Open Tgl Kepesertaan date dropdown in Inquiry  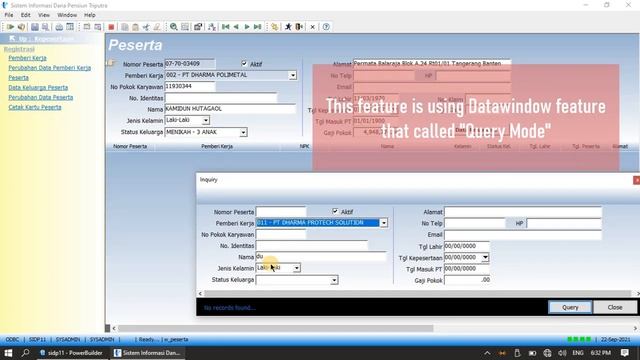pos(485,258)
